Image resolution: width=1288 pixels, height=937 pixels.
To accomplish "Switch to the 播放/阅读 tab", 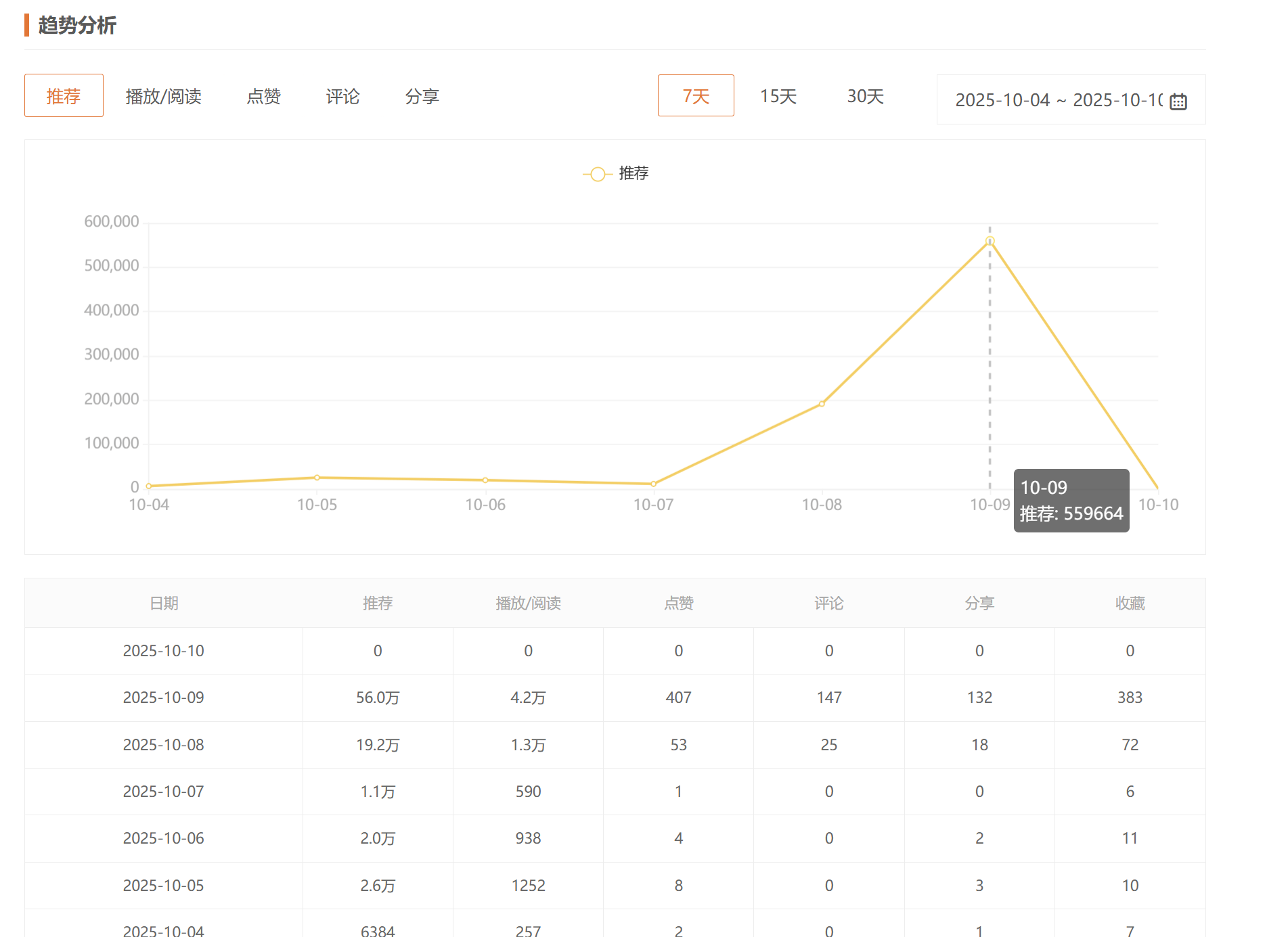I will point(164,97).
